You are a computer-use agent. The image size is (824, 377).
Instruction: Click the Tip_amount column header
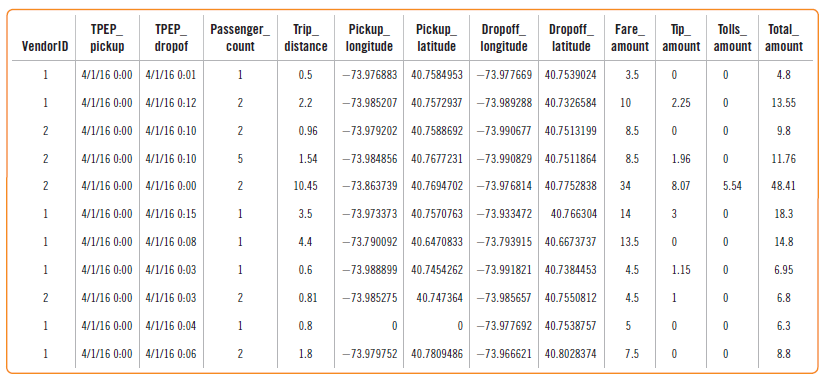681,37
